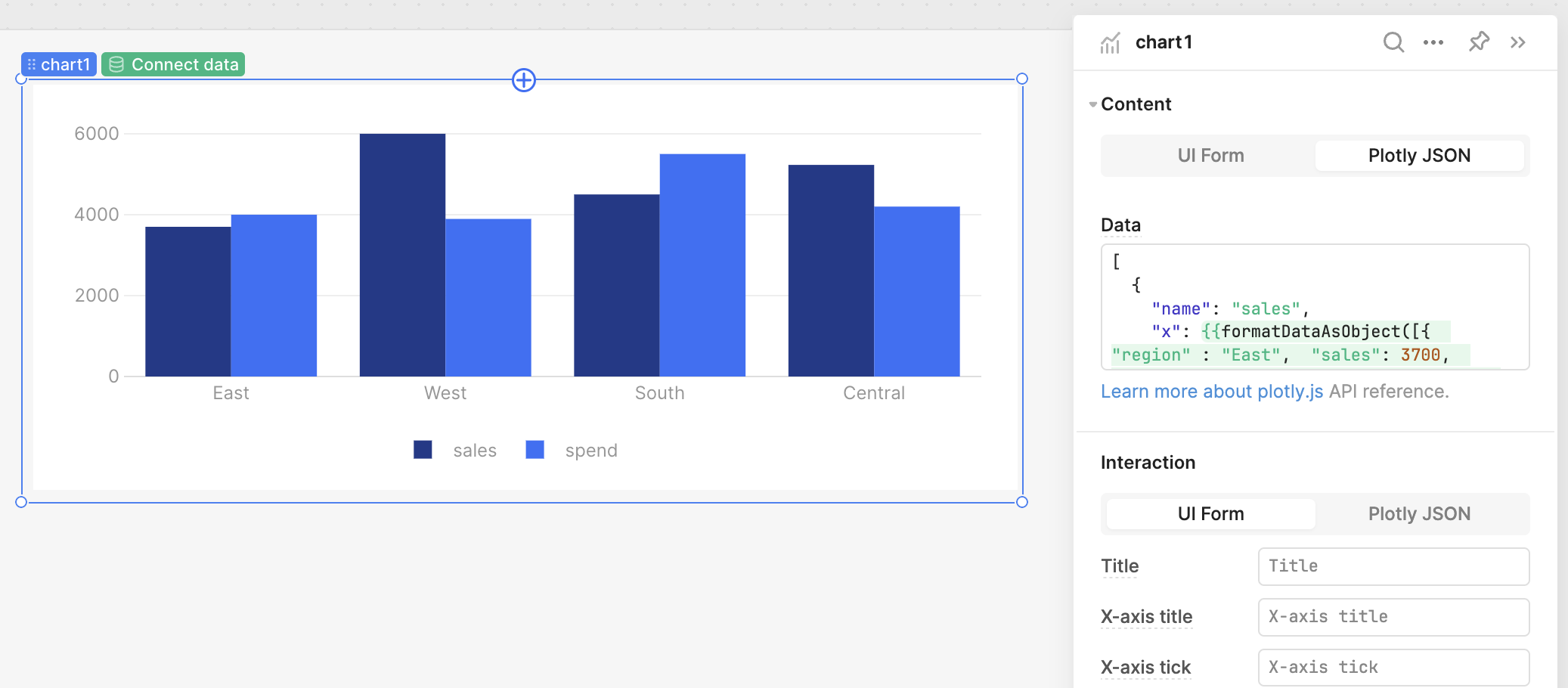Click the database icon on Connect data

(x=116, y=65)
